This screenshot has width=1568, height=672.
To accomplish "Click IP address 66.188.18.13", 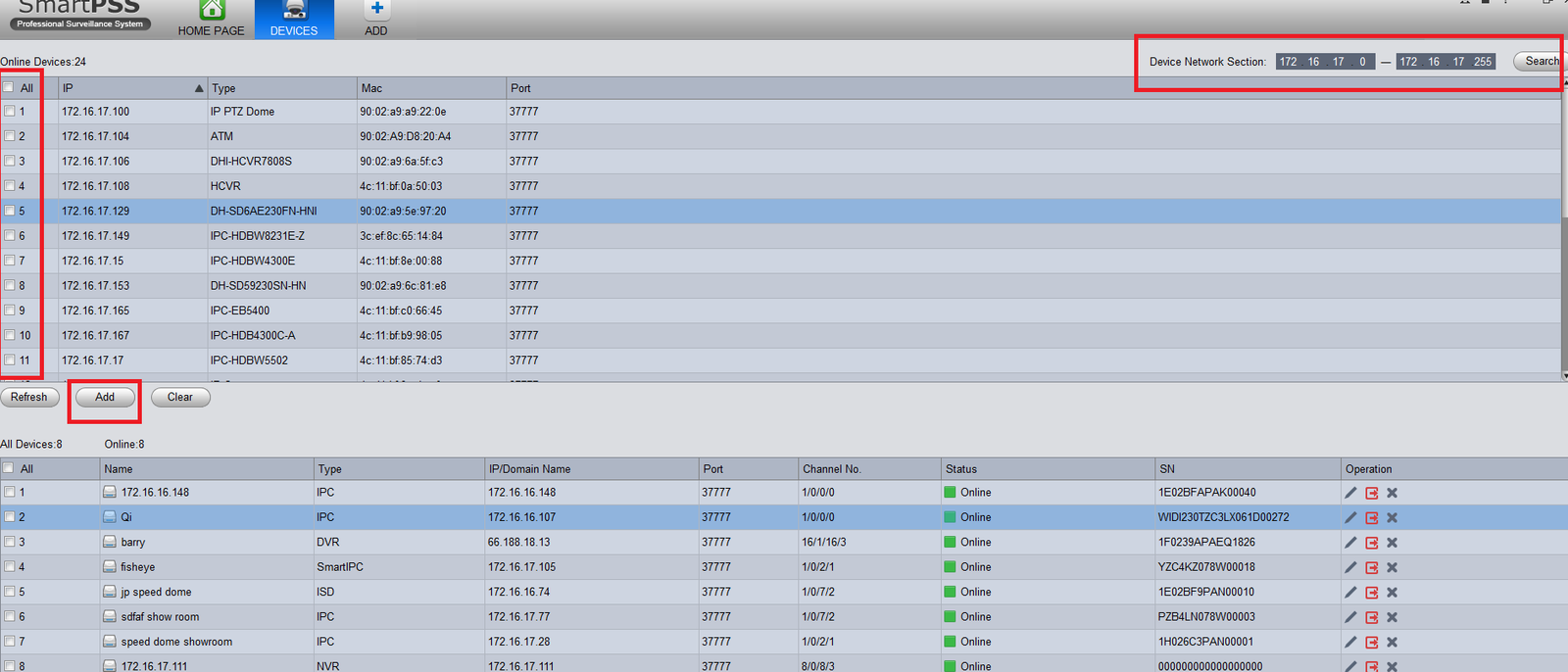I will (519, 543).
